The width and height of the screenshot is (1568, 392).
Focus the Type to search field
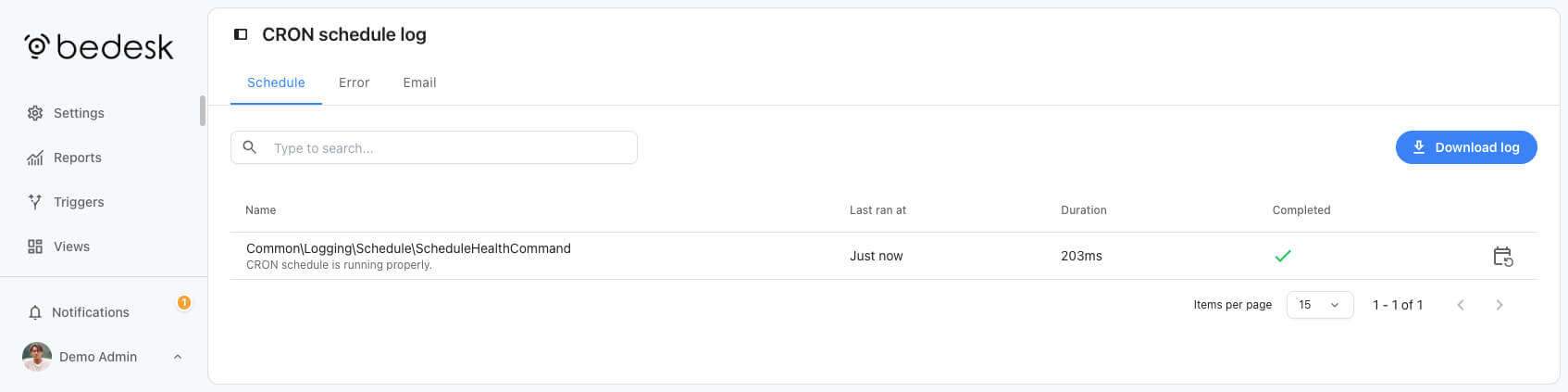point(434,147)
